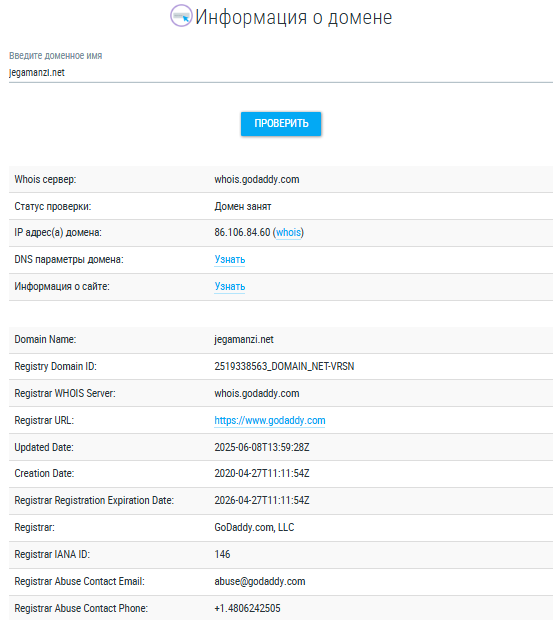Click the Expiration Date value 2026-04-27
This screenshot has width=559, height=620.
click(x=262, y=501)
